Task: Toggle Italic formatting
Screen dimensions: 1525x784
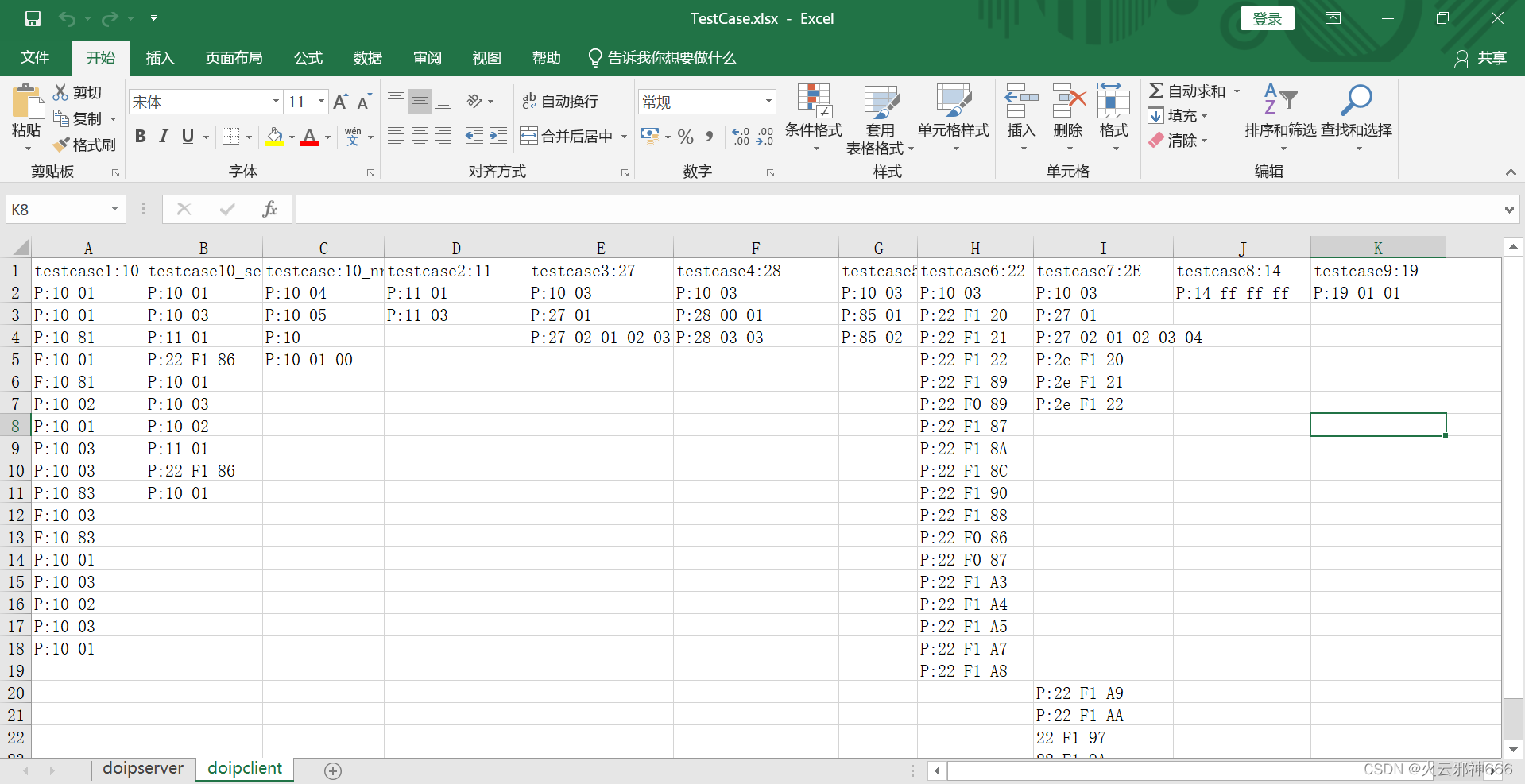Action: [164, 137]
